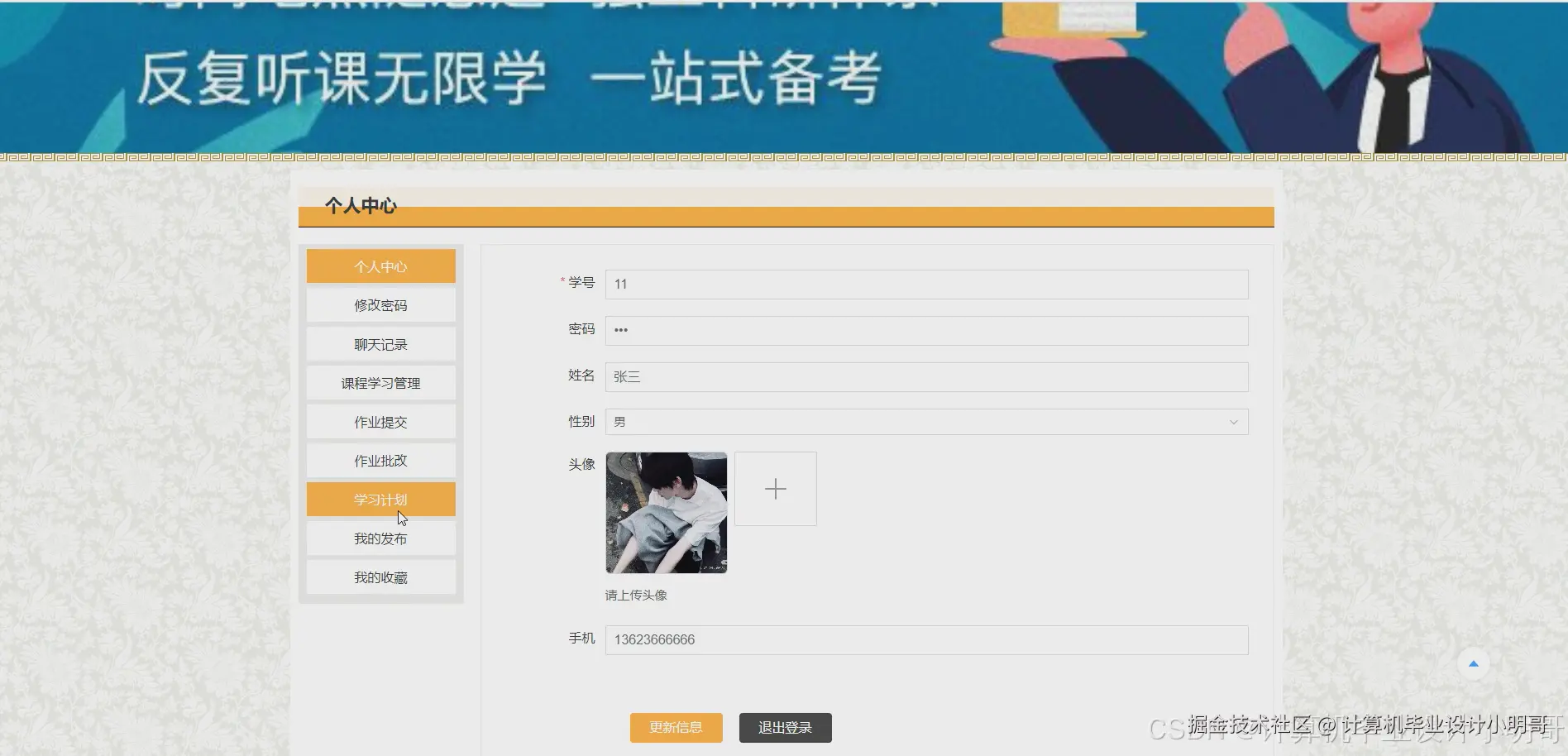Open 我的发布 my posts
This screenshot has height=756, width=1568.
pos(380,538)
